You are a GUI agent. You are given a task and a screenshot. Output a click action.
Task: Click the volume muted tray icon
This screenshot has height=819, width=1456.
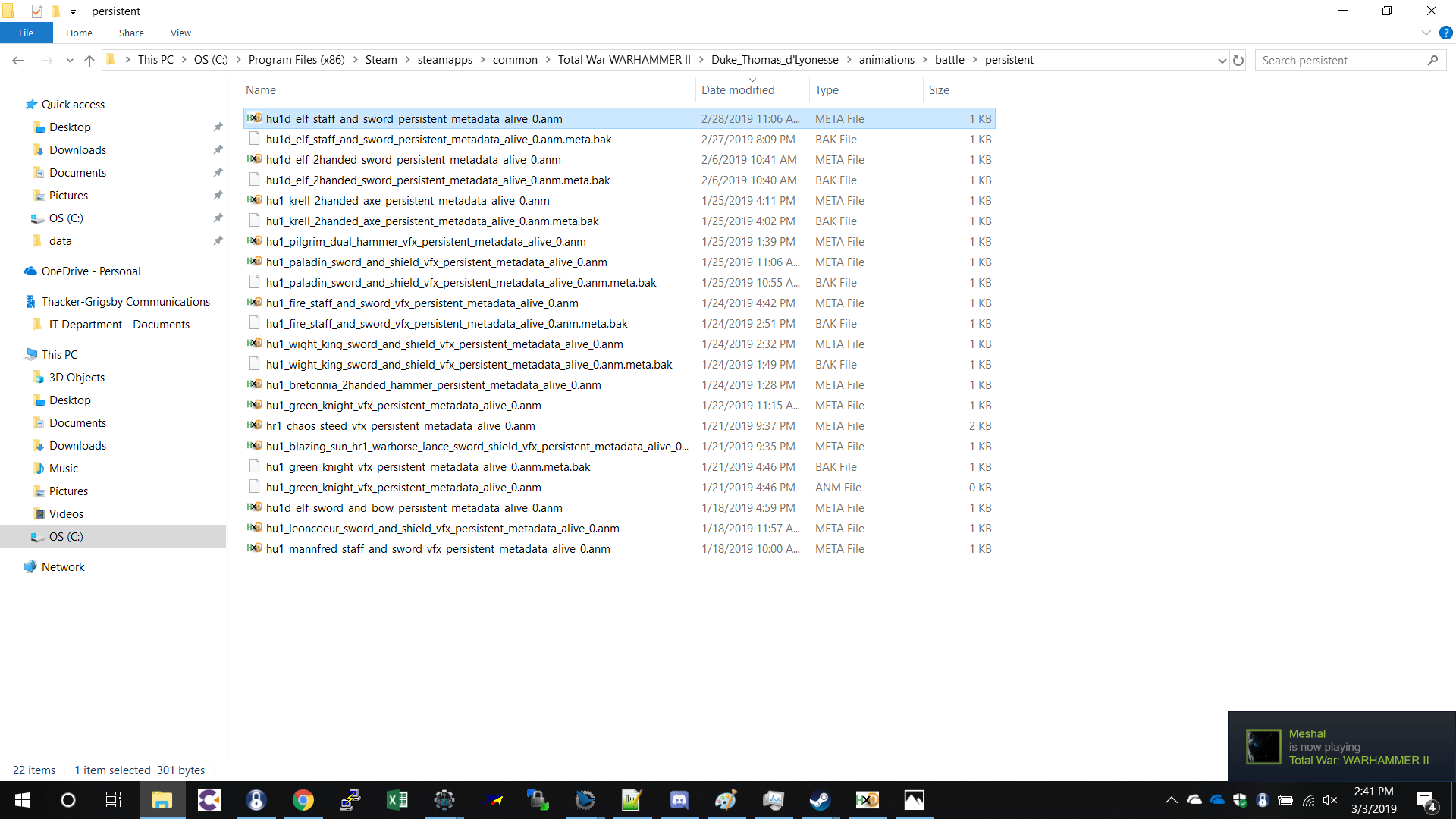(x=1330, y=800)
